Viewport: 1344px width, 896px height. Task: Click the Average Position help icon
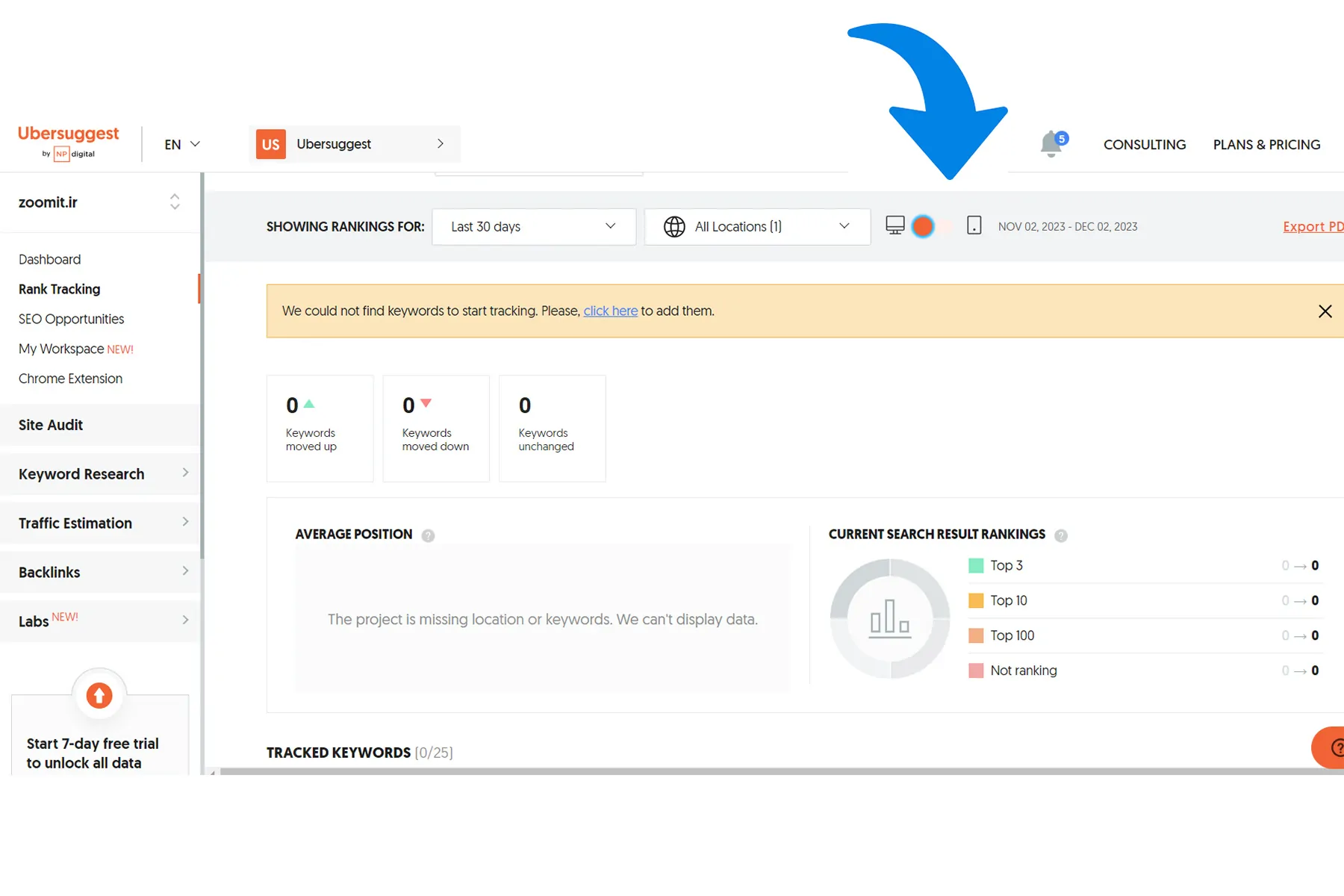(428, 535)
